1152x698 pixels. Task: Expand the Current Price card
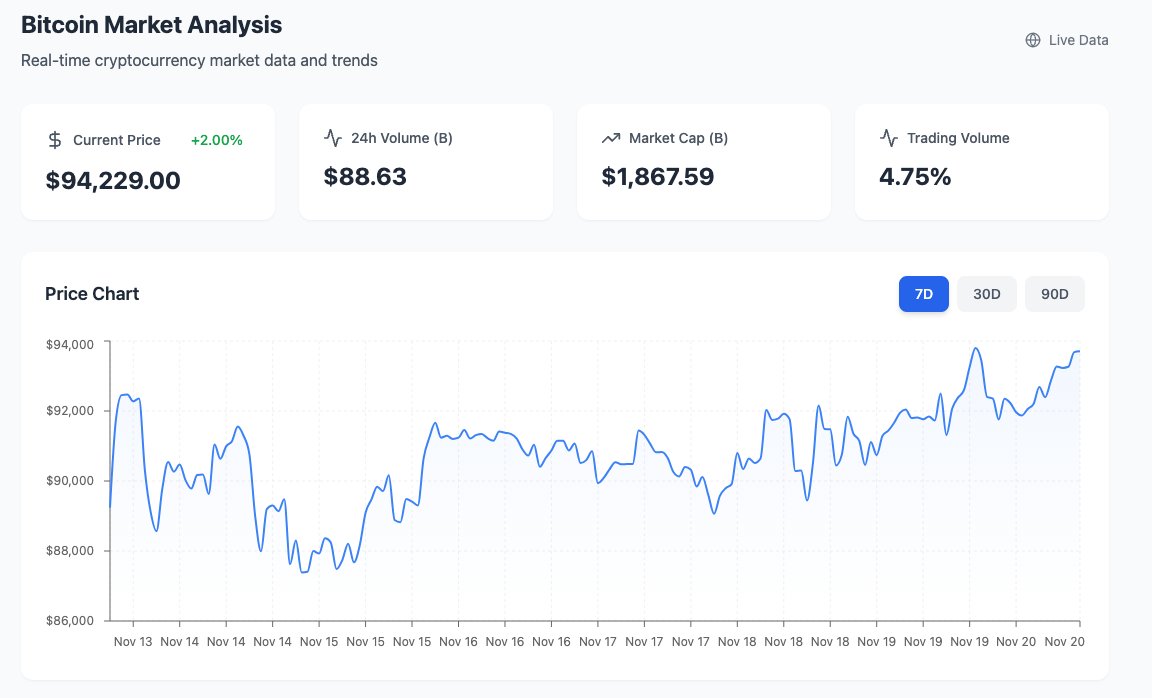(148, 161)
